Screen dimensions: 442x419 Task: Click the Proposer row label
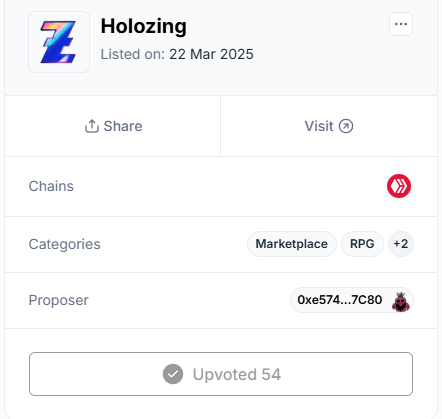[x=59, y=300]
